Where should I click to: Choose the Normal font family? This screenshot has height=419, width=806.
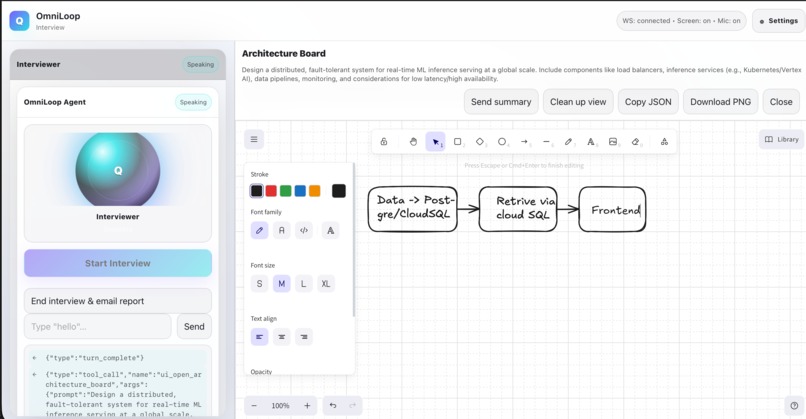[281, 230]
